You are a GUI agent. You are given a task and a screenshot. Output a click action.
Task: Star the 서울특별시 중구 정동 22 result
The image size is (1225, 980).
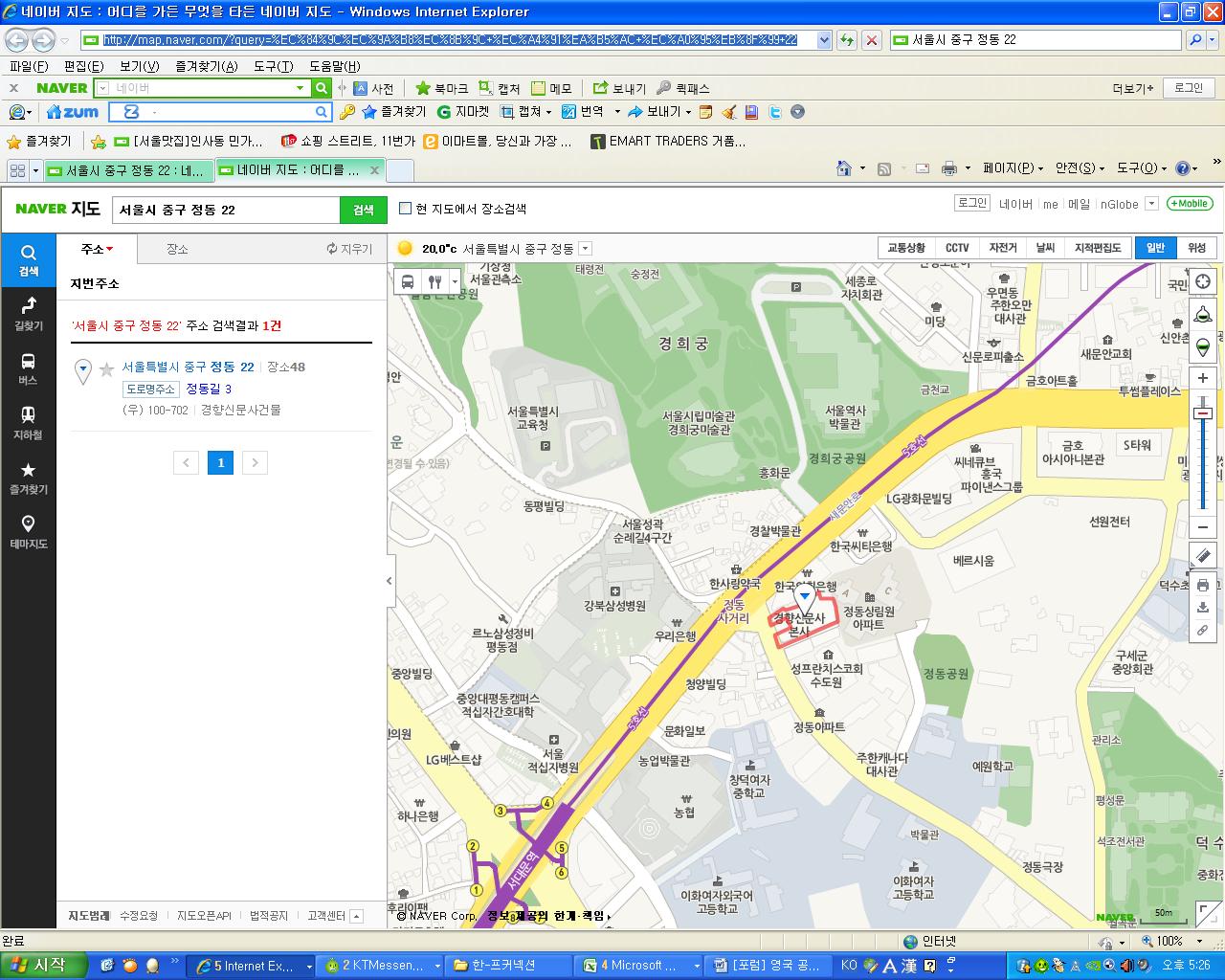[107, 368]
